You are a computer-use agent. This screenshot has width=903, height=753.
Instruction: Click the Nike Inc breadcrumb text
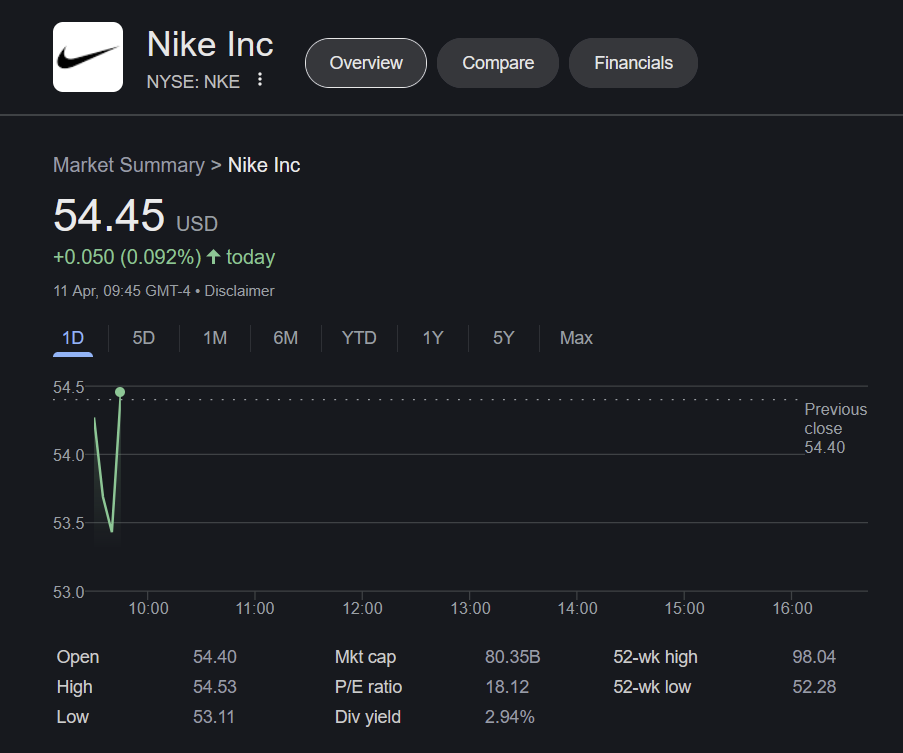tap(264, 165)
